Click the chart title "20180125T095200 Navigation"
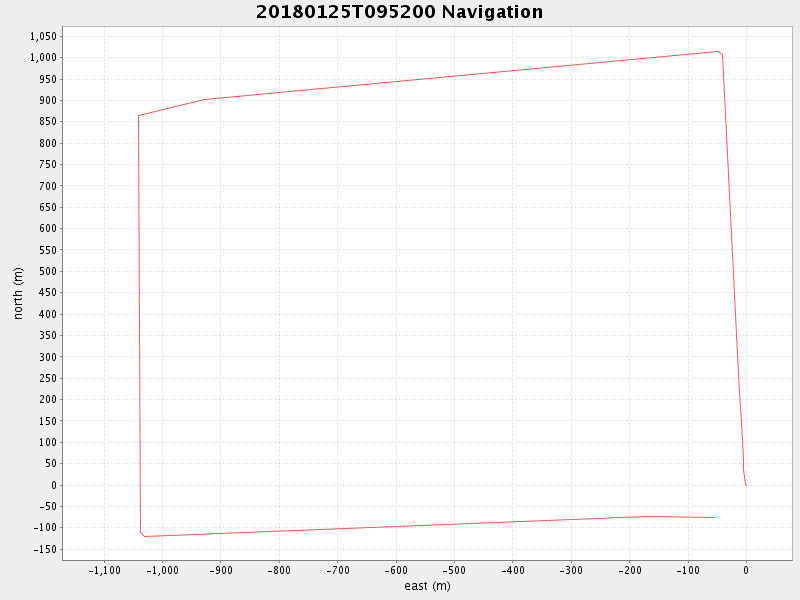Image resolution: width=800 pixels, height=600 pixels. [x=400, y=12]
